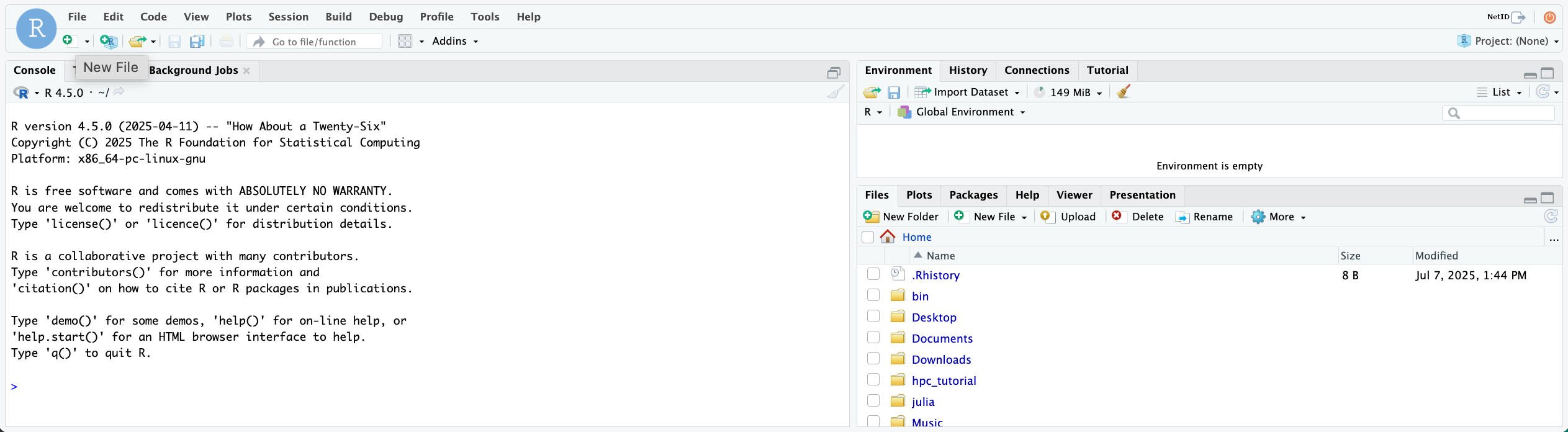Click the New File plus icon in main toolbar

pyautogui.click(x=68, y=40)
